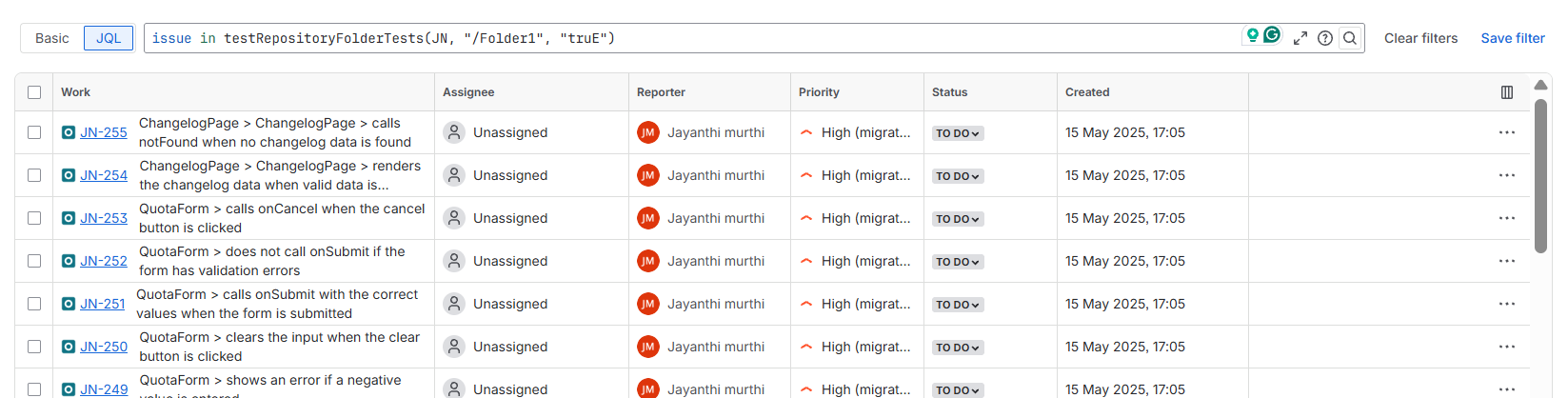Open the TO DO status dropdown for JN-255
This screenshot has width=1568, height=398.
957,133
